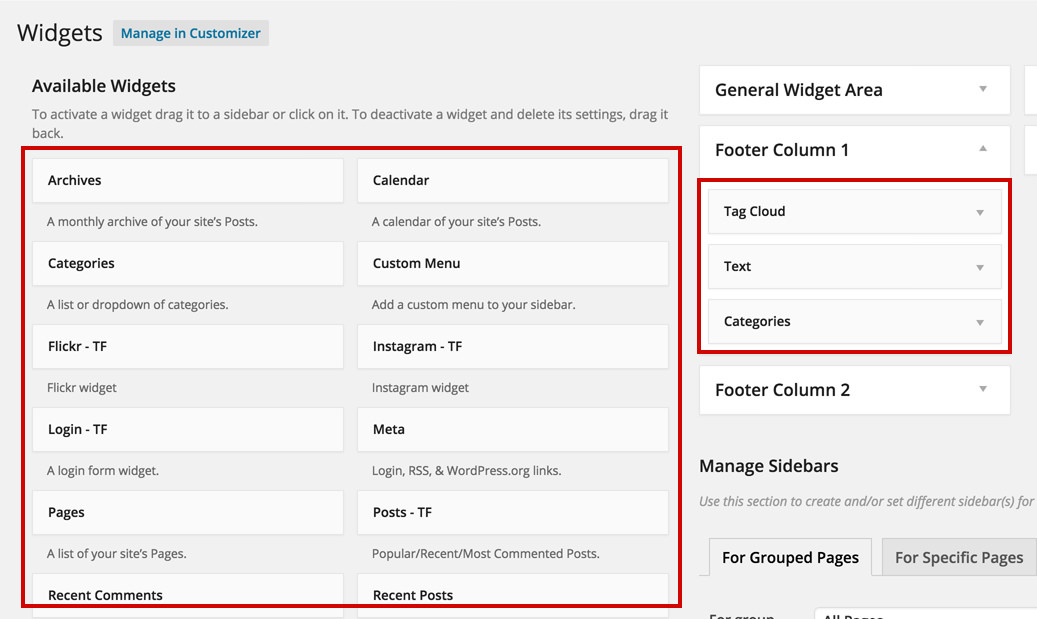This screenshot has height=619, width=1037.
Task: Click the "Manage Sidebars" heading
Action: [x=768, y=466]
